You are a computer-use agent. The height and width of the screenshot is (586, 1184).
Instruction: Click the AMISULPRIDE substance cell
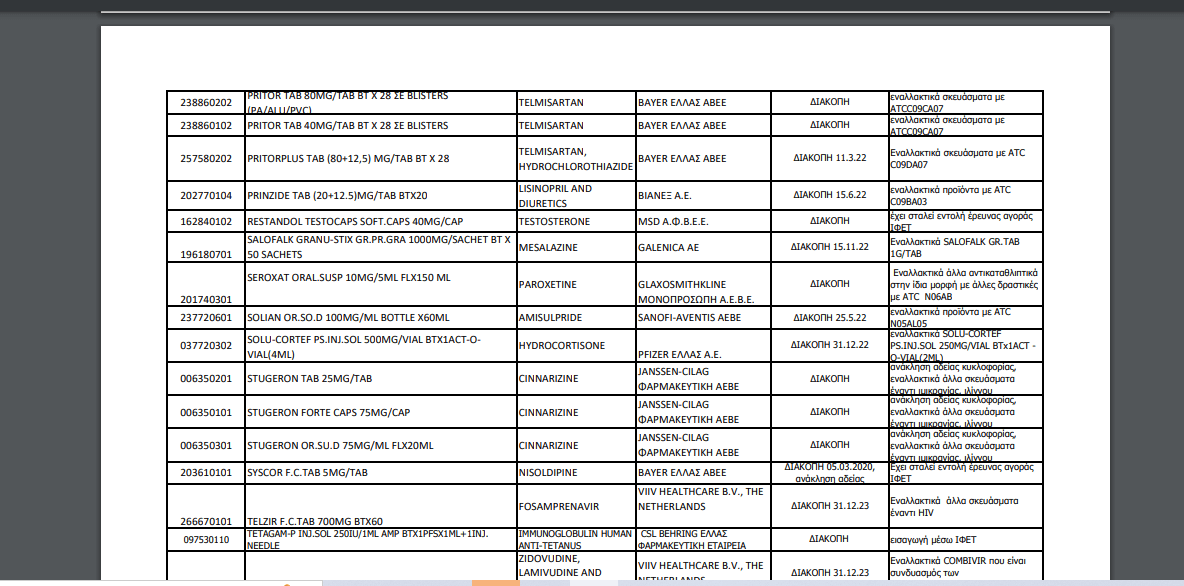[549, 318]
